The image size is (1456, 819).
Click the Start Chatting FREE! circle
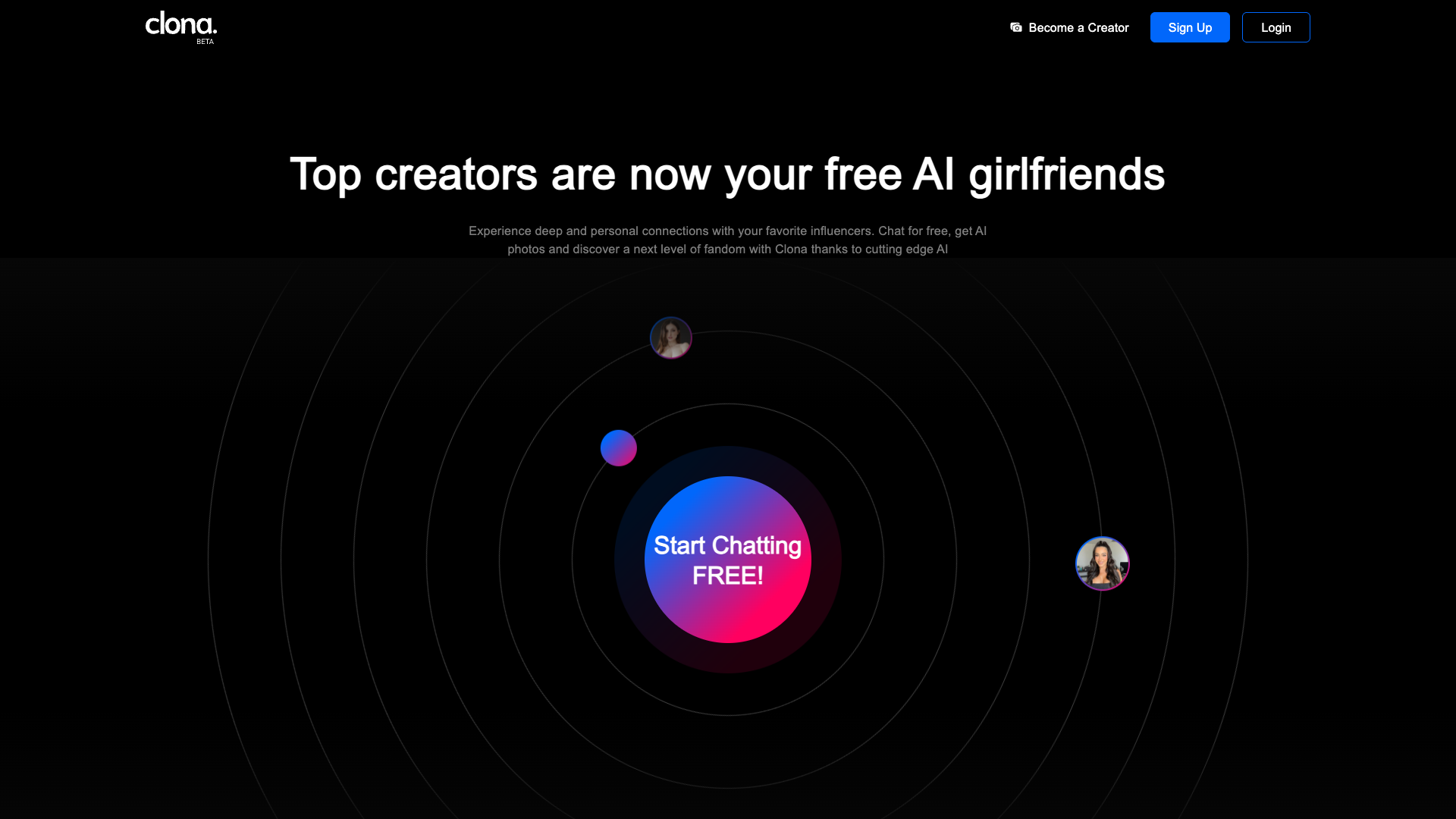pos(728,560)
